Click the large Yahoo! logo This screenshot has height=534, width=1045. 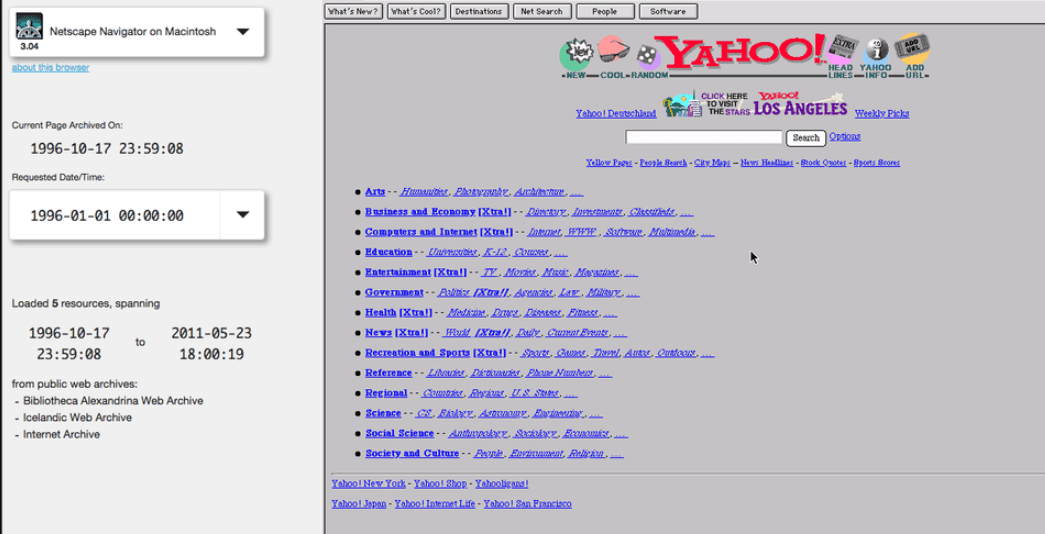743,52
